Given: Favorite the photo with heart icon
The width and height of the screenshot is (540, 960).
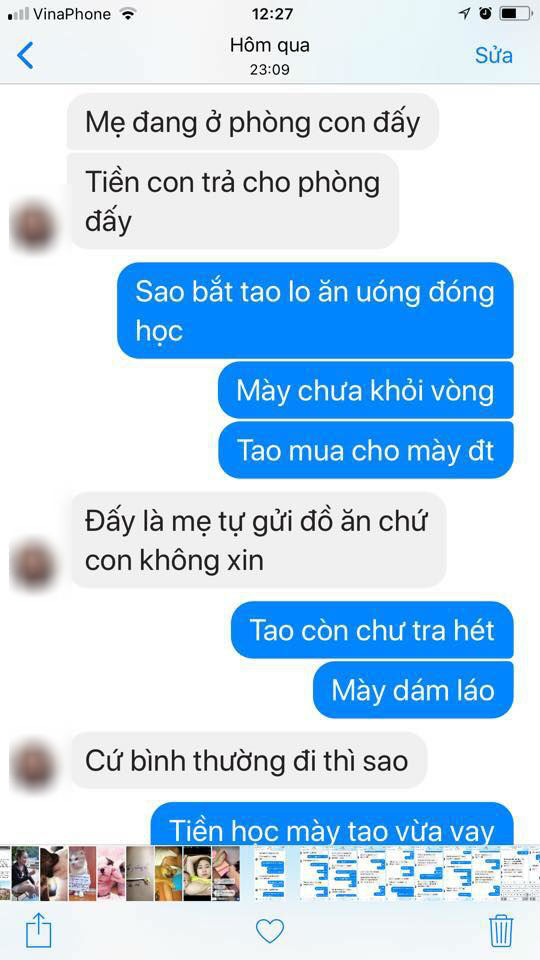Looking at the screenshot, I should point(270,931).
